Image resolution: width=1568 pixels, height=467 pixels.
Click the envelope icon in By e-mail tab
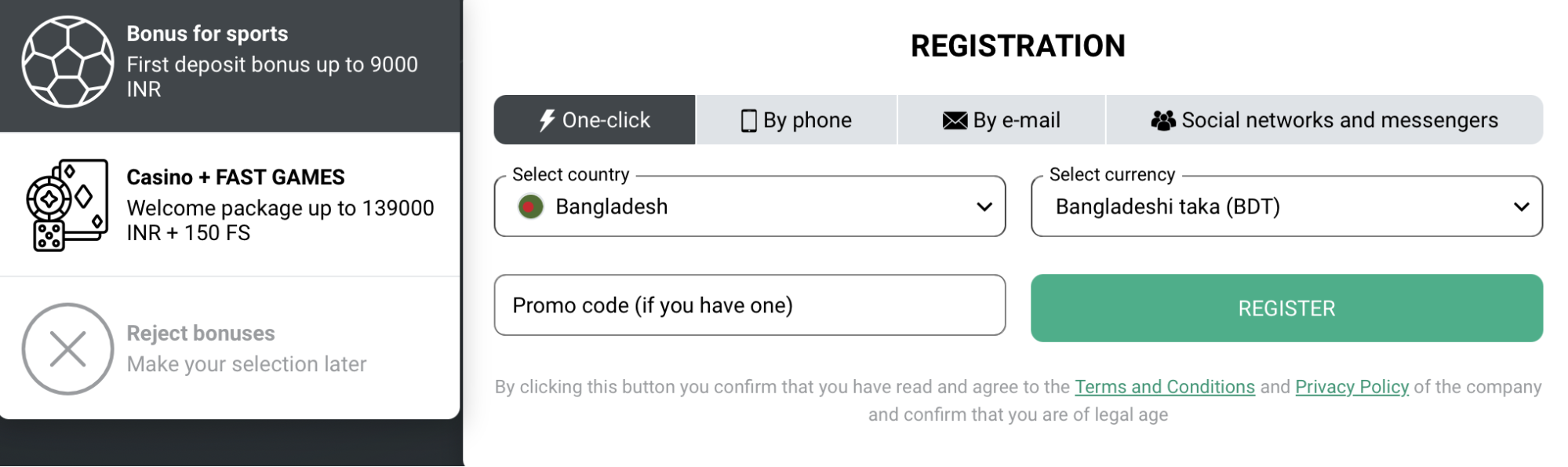pyautogui.click(x=955, y=120)
